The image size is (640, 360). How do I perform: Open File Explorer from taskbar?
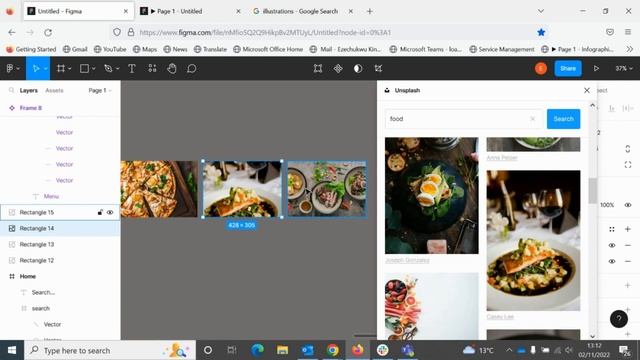tap(282, 350)
